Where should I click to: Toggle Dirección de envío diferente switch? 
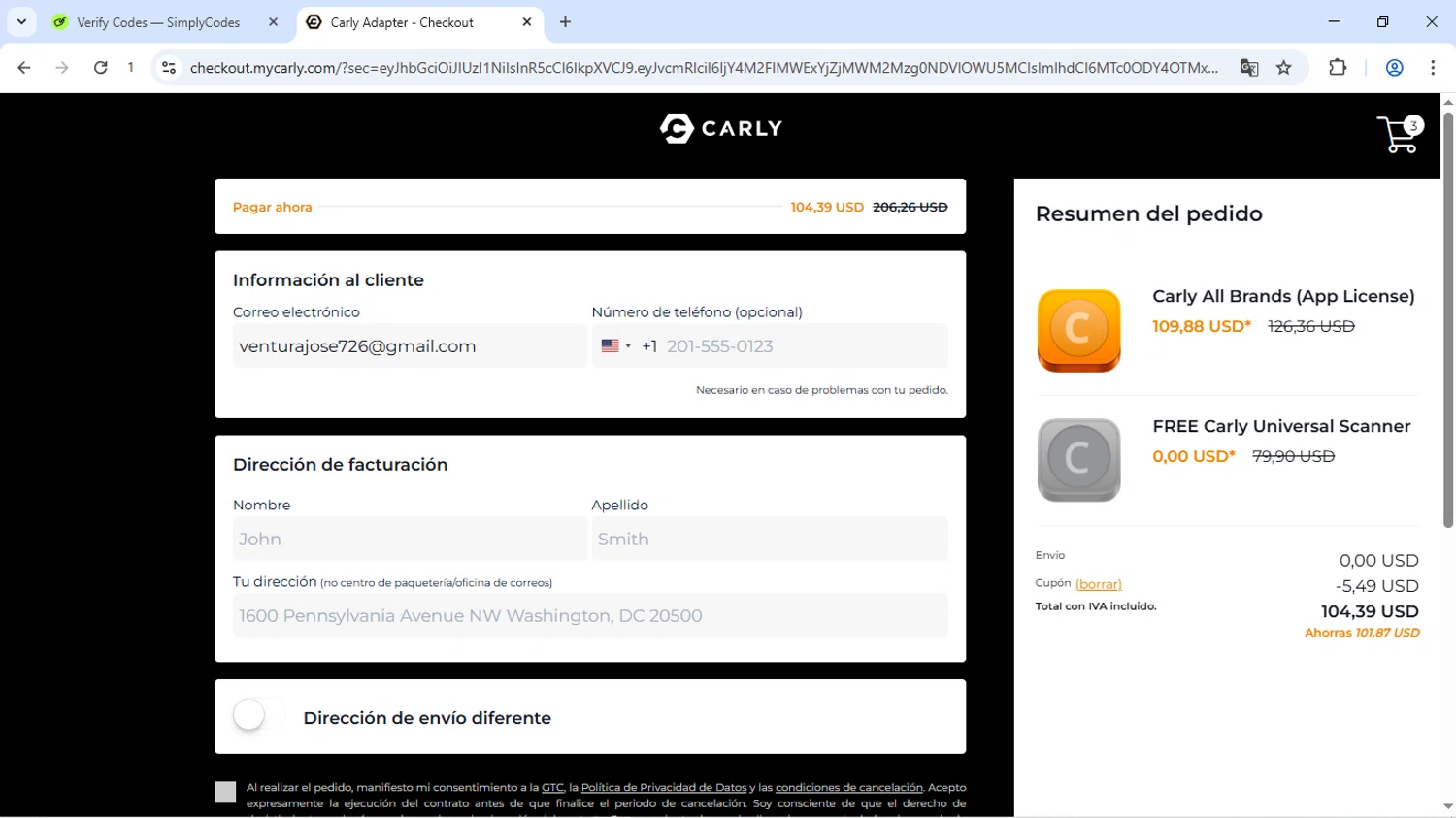(x=258, y=716)
